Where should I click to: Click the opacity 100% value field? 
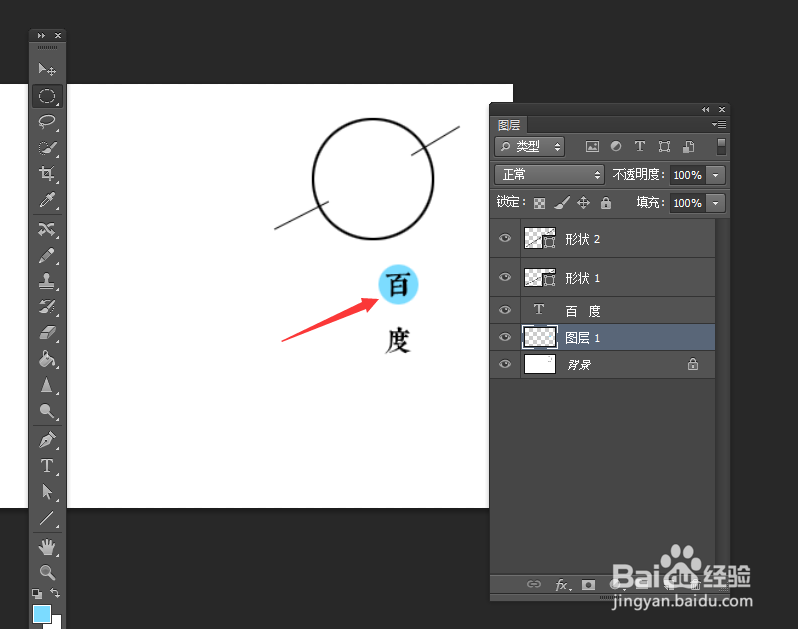[x=688, y=175]
